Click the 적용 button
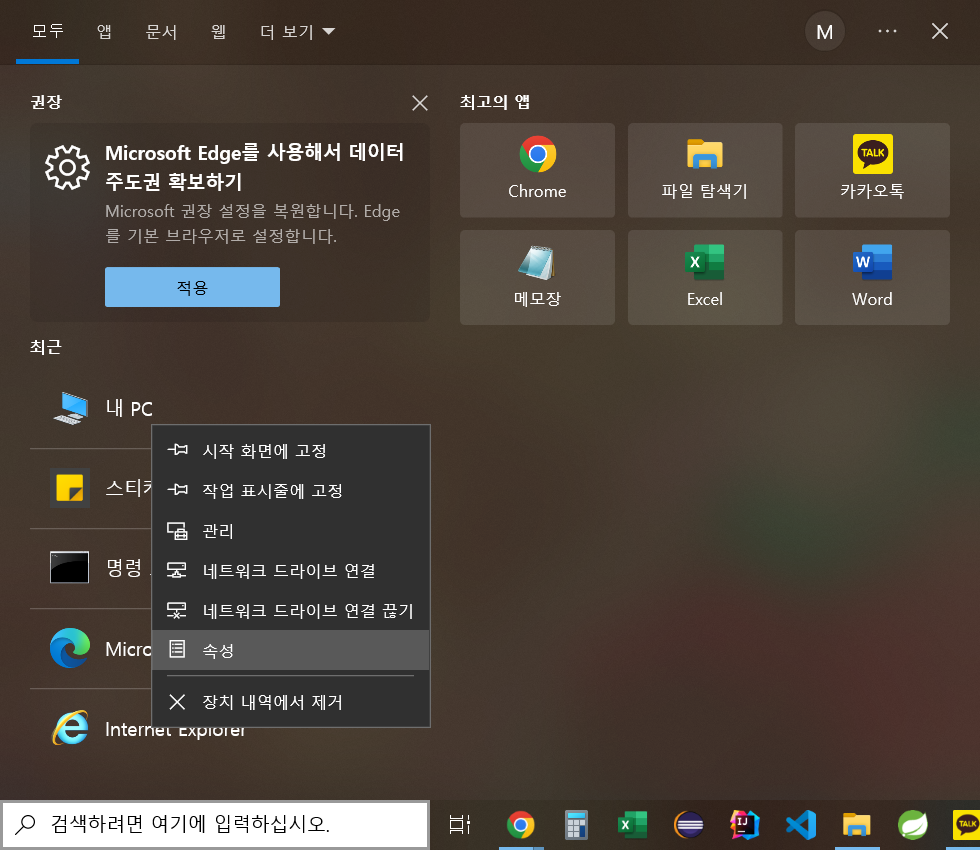Screen dimensions: 980x850 (x=192, y=287)
